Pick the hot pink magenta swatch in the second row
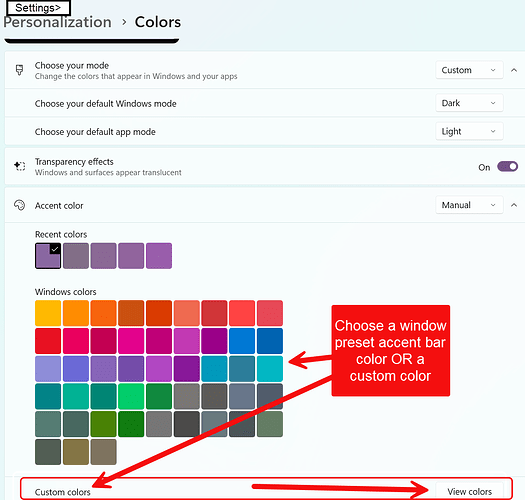The height and width of the screenshot is (500, 525). coord(131,341)
